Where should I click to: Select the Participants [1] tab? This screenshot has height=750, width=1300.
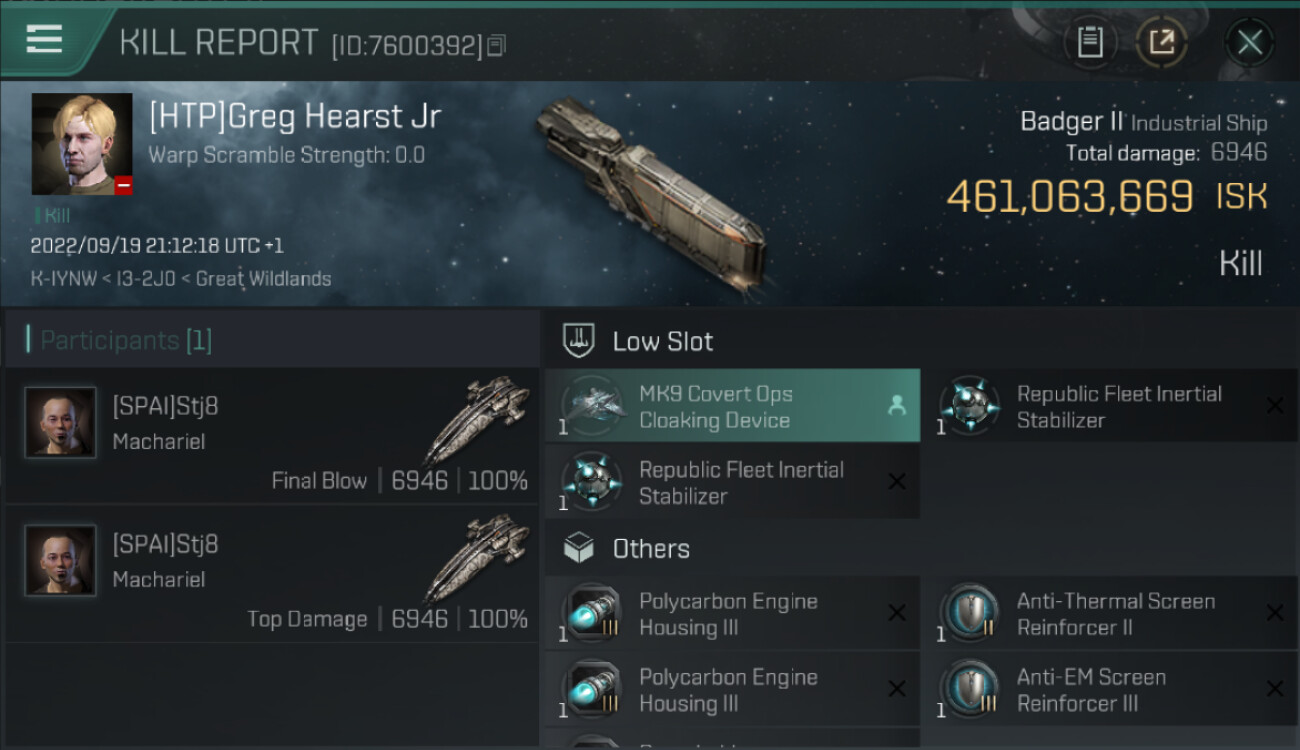click(125, 341)
